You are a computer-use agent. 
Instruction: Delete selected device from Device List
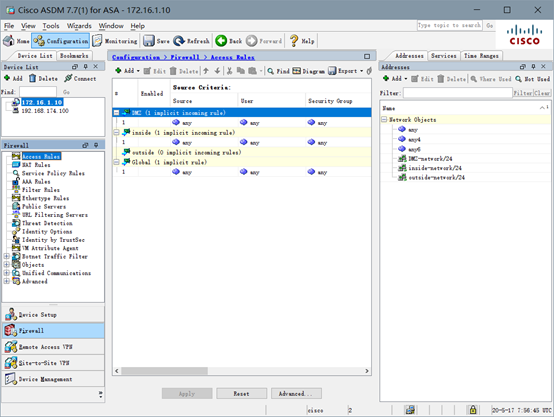[x=43, y=78]
